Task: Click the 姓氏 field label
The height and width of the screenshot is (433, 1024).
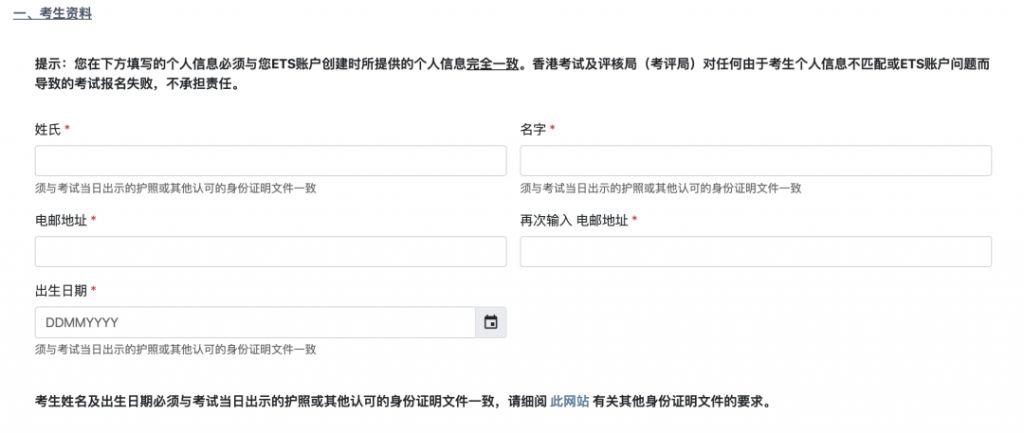Action: [48, 130]
